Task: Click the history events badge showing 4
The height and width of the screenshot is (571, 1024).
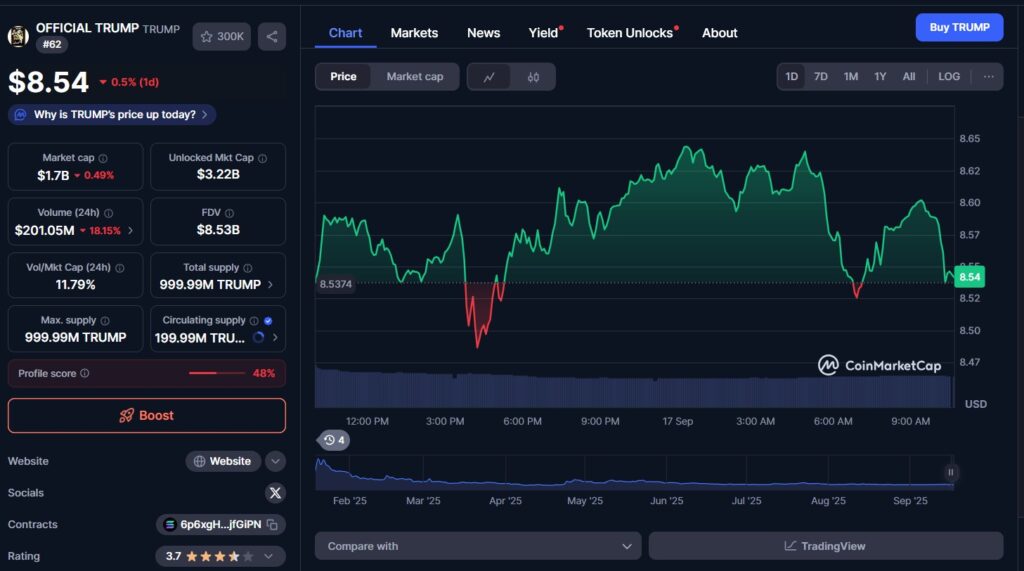Action: (334, 440)
